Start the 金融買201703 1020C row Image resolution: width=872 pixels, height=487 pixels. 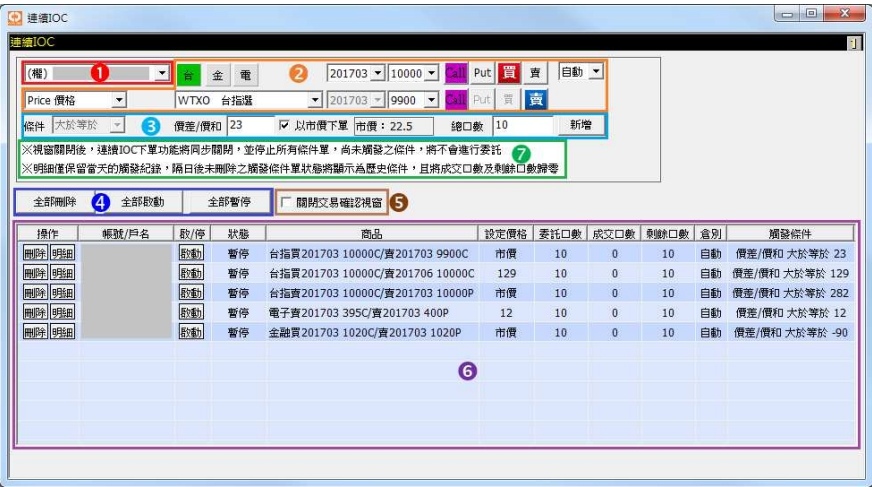point(191,332)
